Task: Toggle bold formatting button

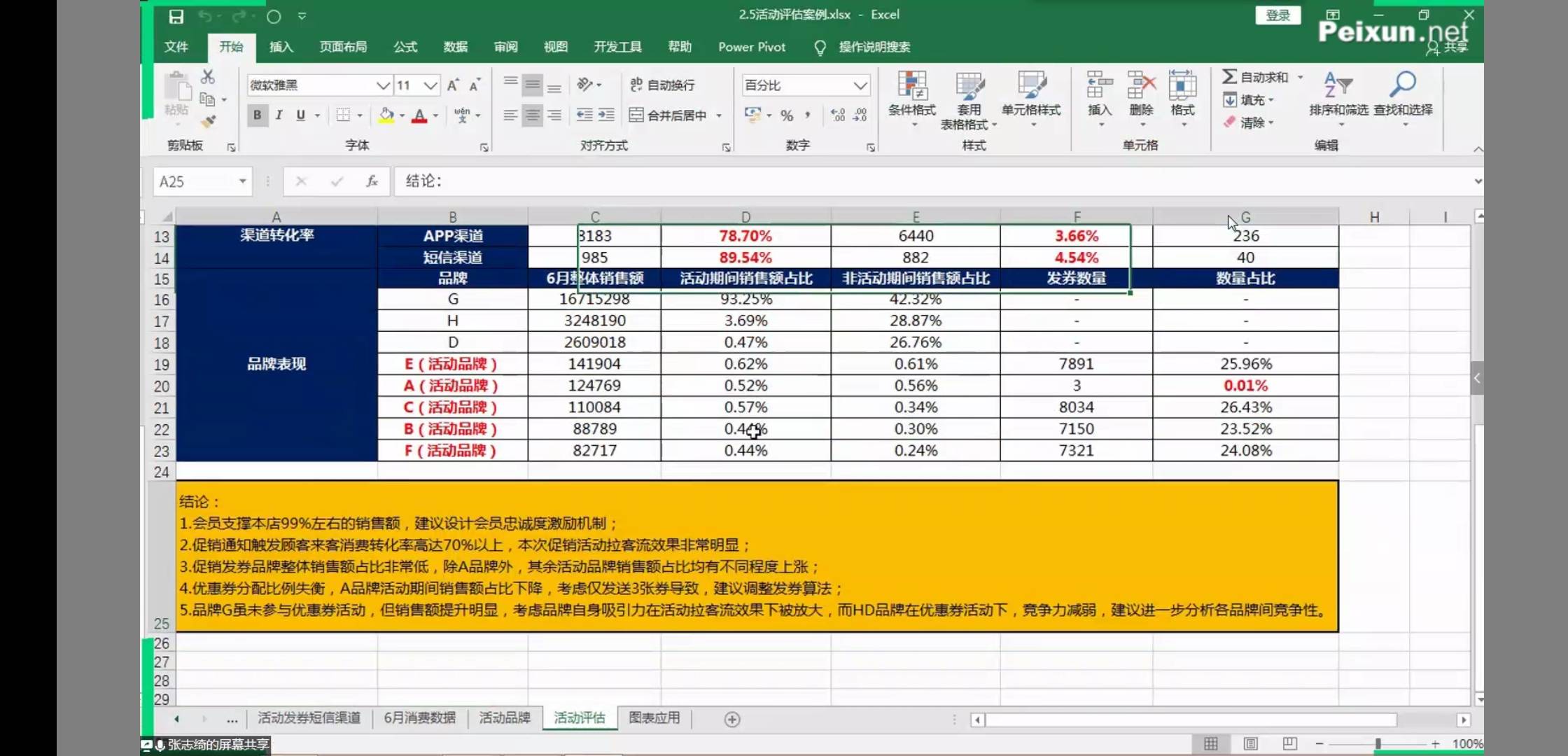Action: (x=257, y=115)
